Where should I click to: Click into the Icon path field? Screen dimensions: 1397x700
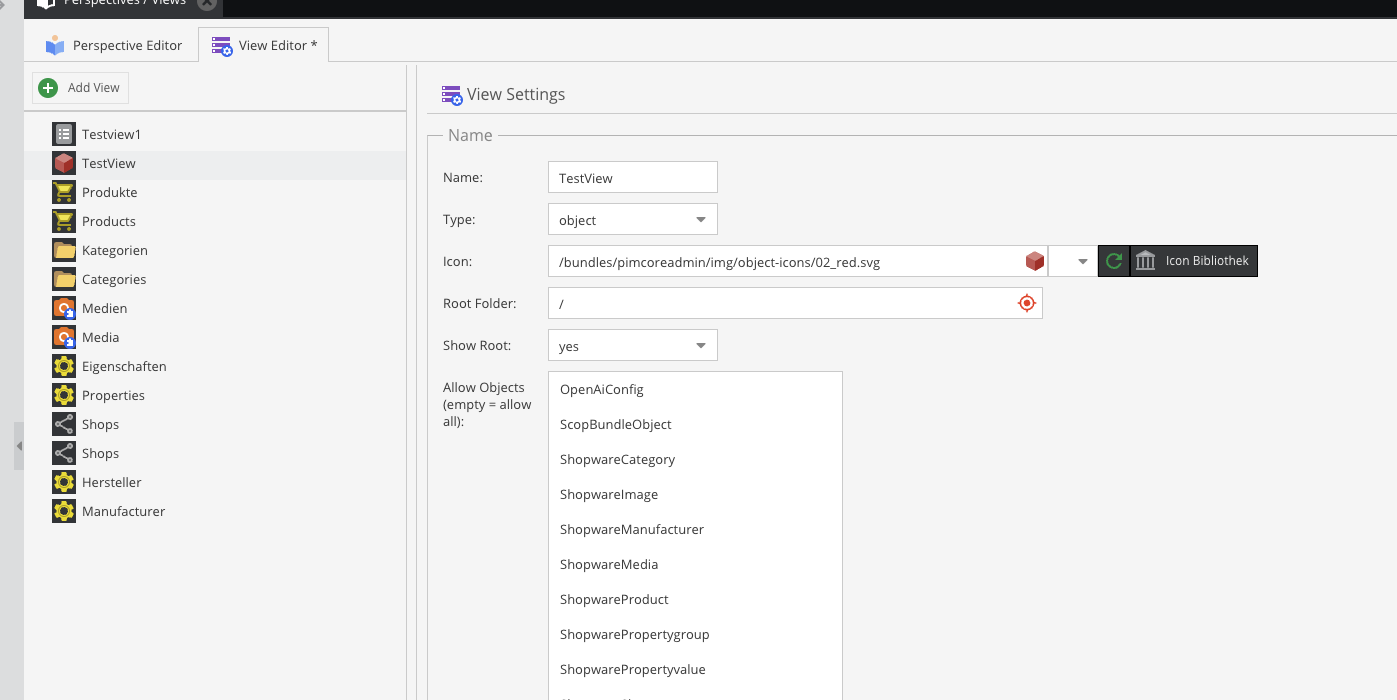coord(797,262)
